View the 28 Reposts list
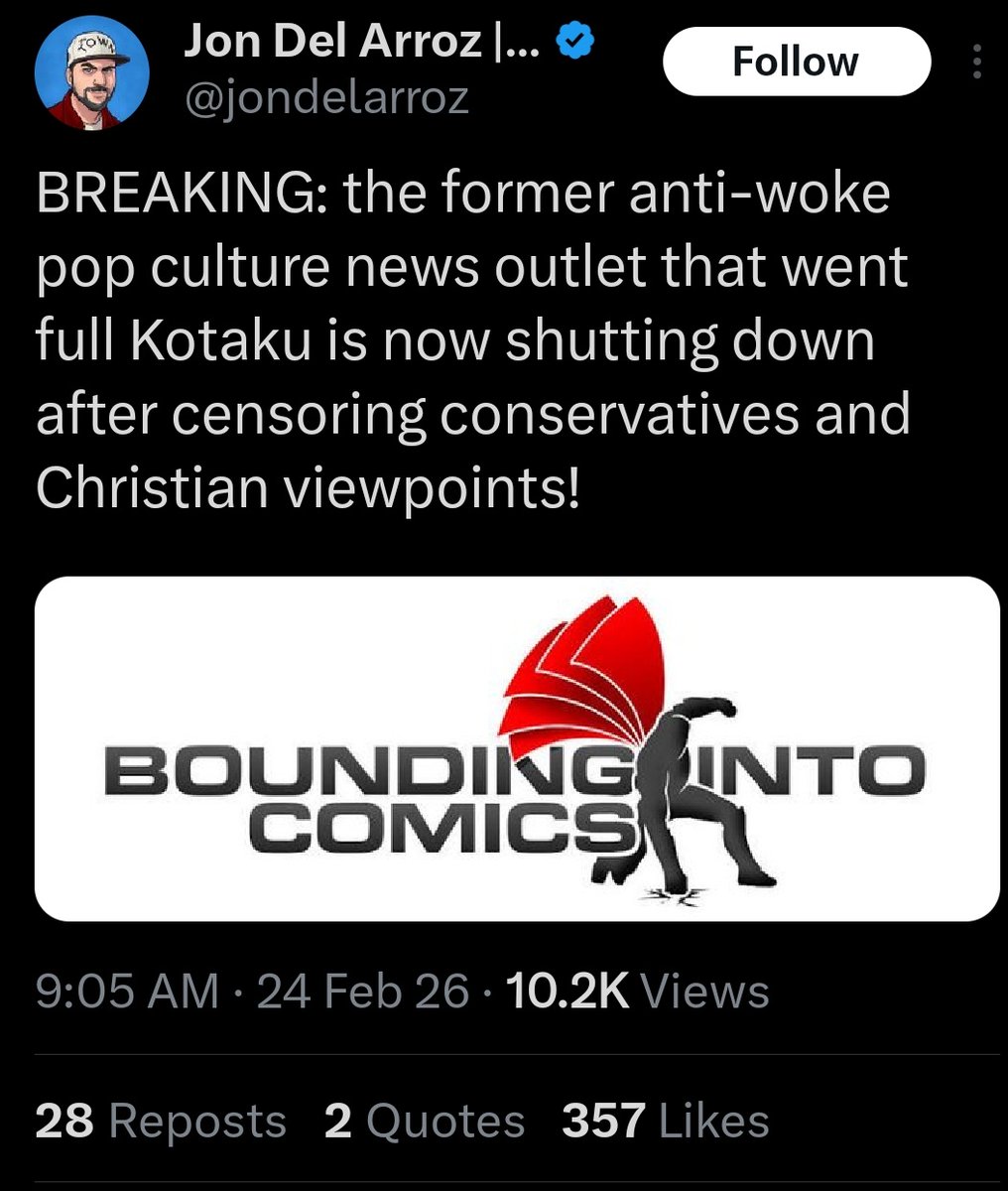 [161, 1121]
